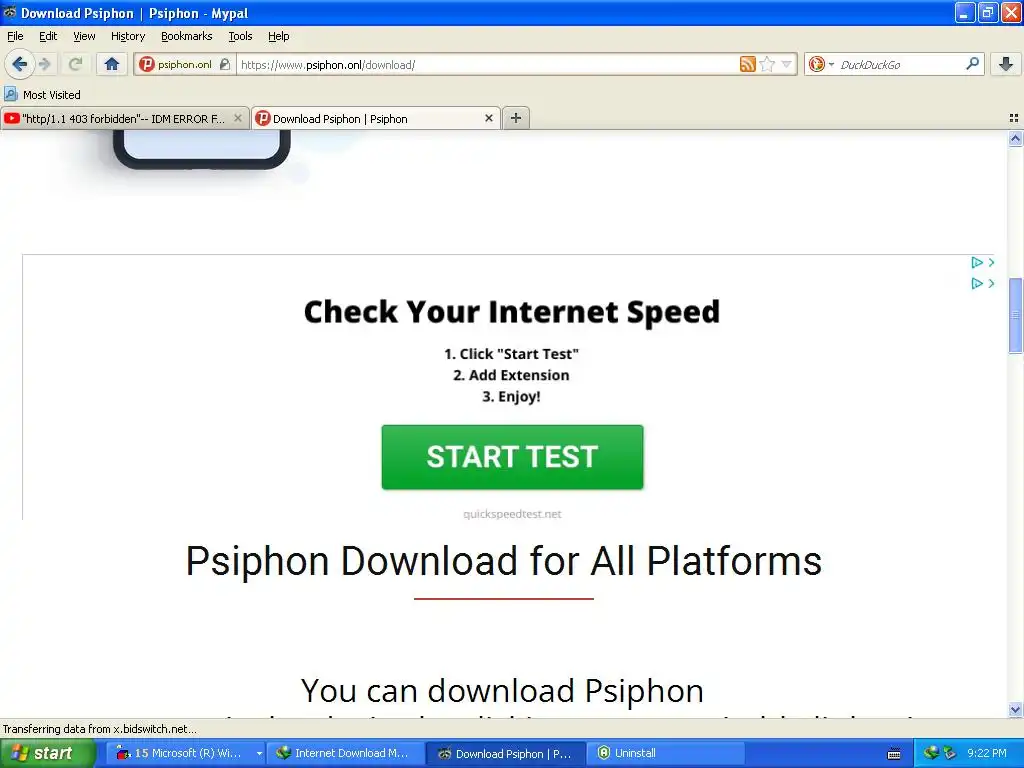Open the Most Visited bookmarks folder
This screenshot has height=768, width=1024.
[x=42, y=95]
